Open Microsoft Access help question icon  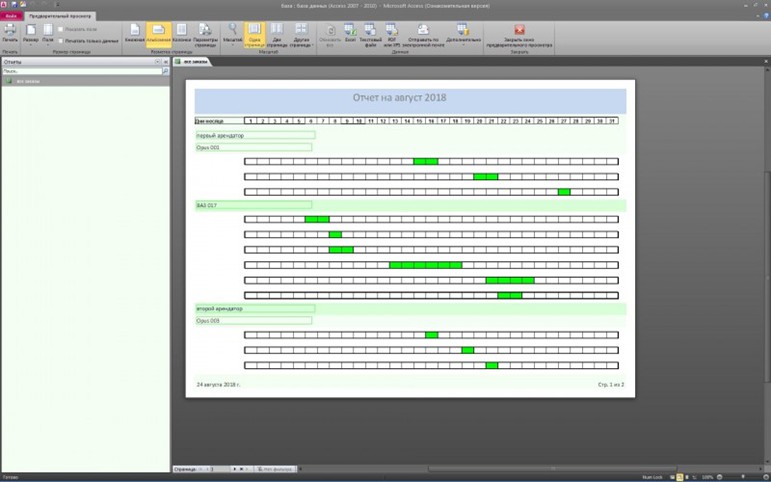(x=766, y=16)
